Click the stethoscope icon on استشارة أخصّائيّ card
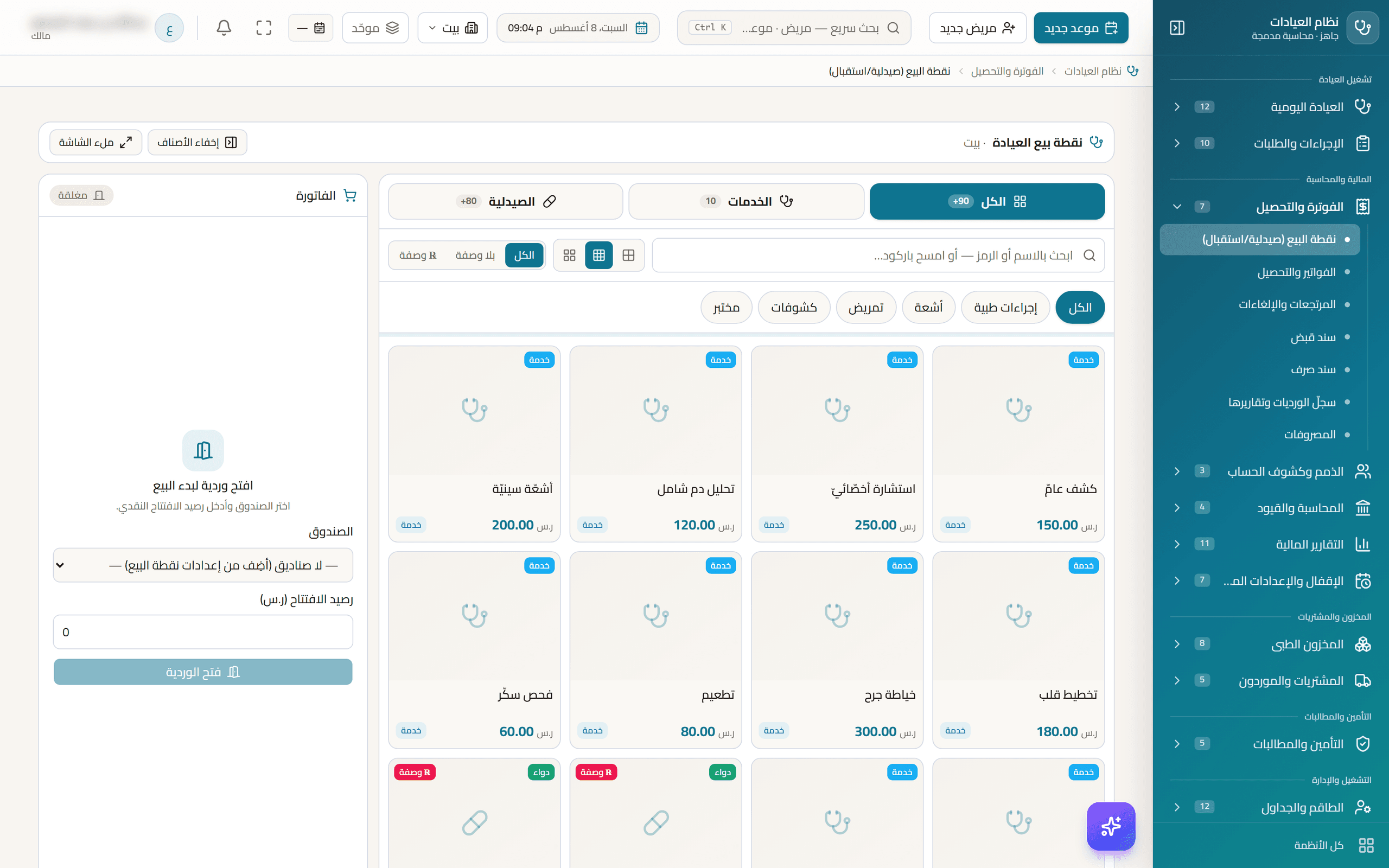Image resolution: width=1389 pixels, height=868 pixels. tap(837, 410)
